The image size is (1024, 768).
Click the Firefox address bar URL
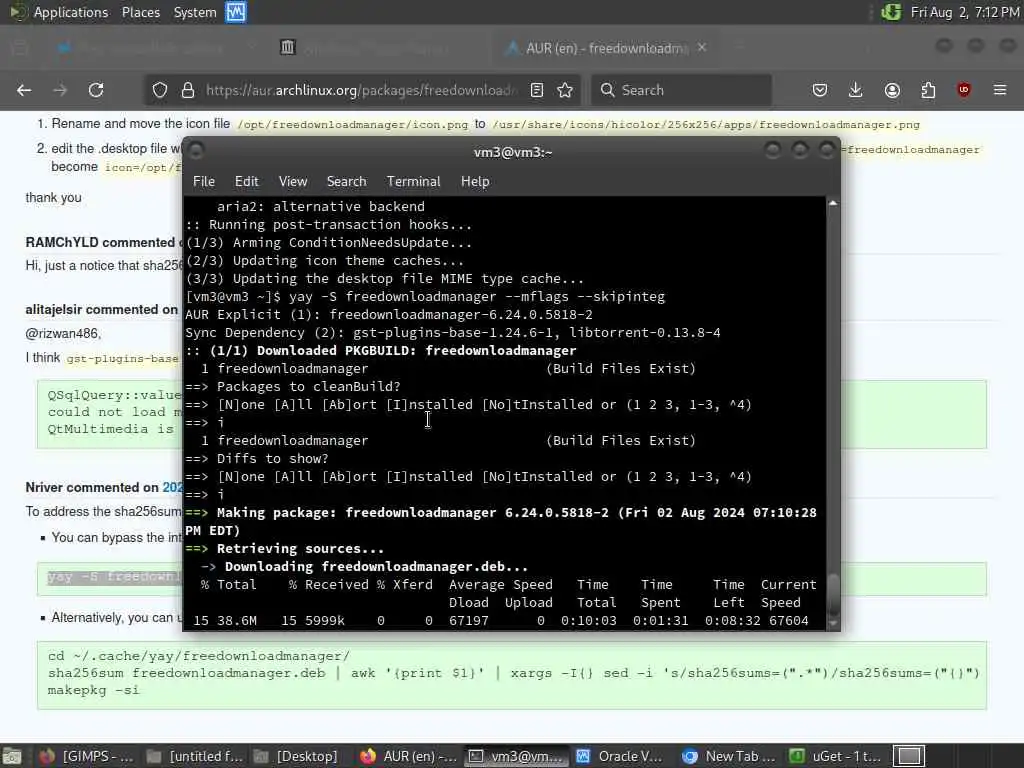361,90
